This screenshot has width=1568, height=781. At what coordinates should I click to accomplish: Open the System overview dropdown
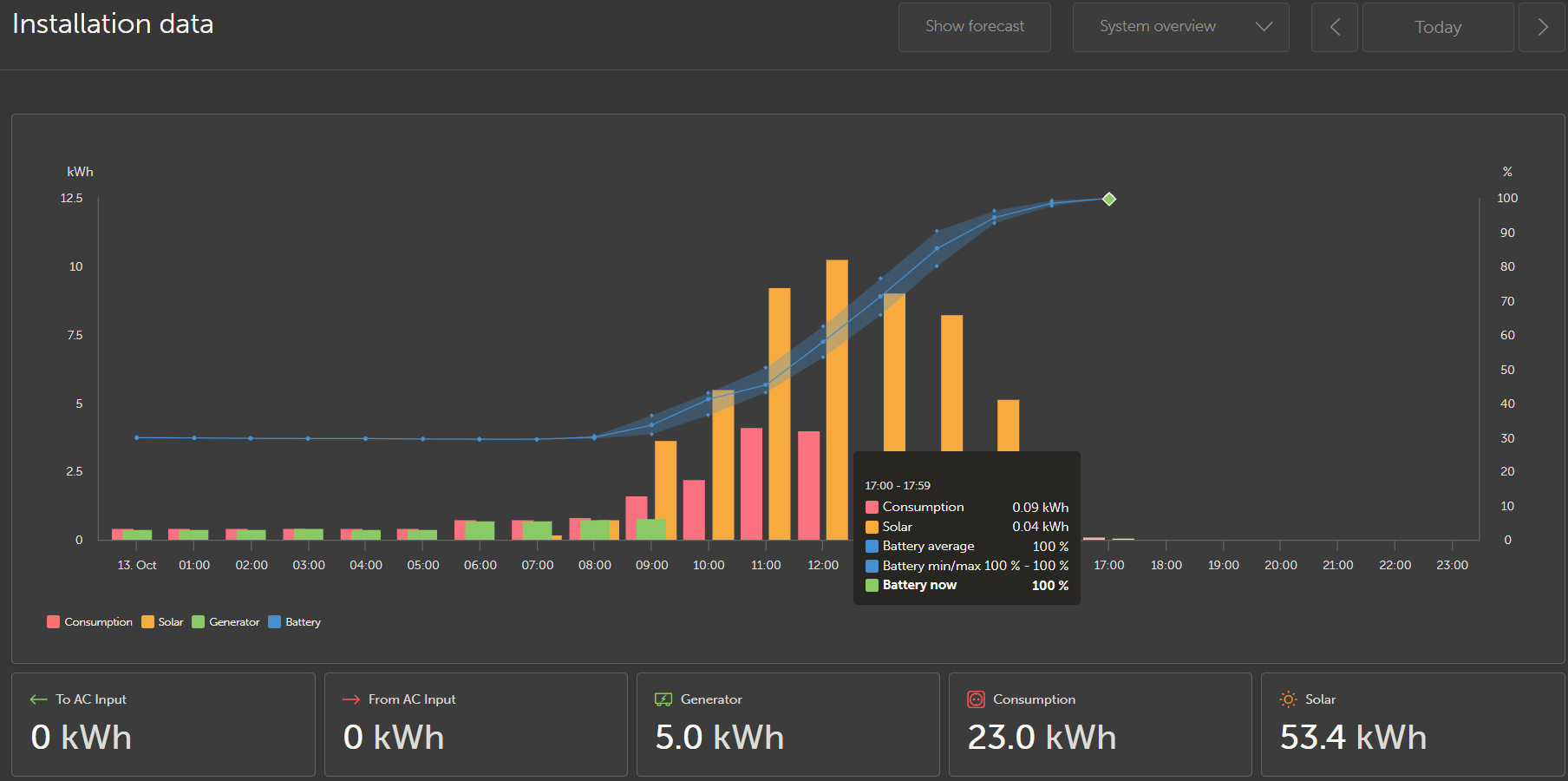(1180, 27)
